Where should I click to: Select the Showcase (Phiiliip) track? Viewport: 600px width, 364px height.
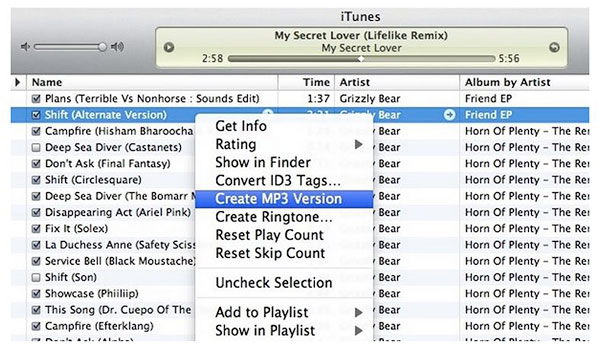(x=92, y=294)
